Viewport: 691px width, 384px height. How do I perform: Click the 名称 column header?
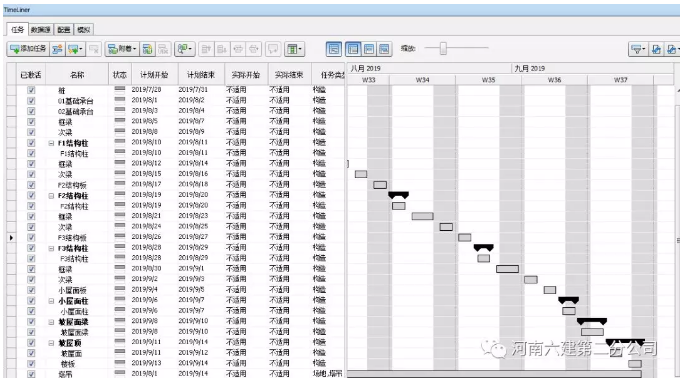[x=77, y=75]
